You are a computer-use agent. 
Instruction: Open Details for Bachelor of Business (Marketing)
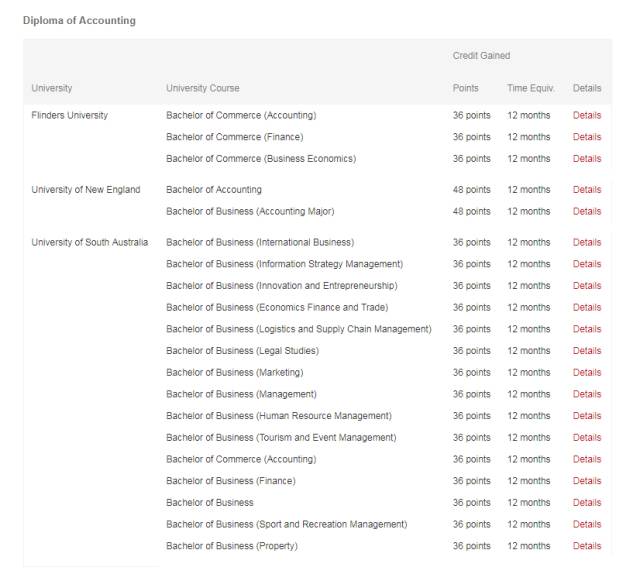(x=587, y=372)
